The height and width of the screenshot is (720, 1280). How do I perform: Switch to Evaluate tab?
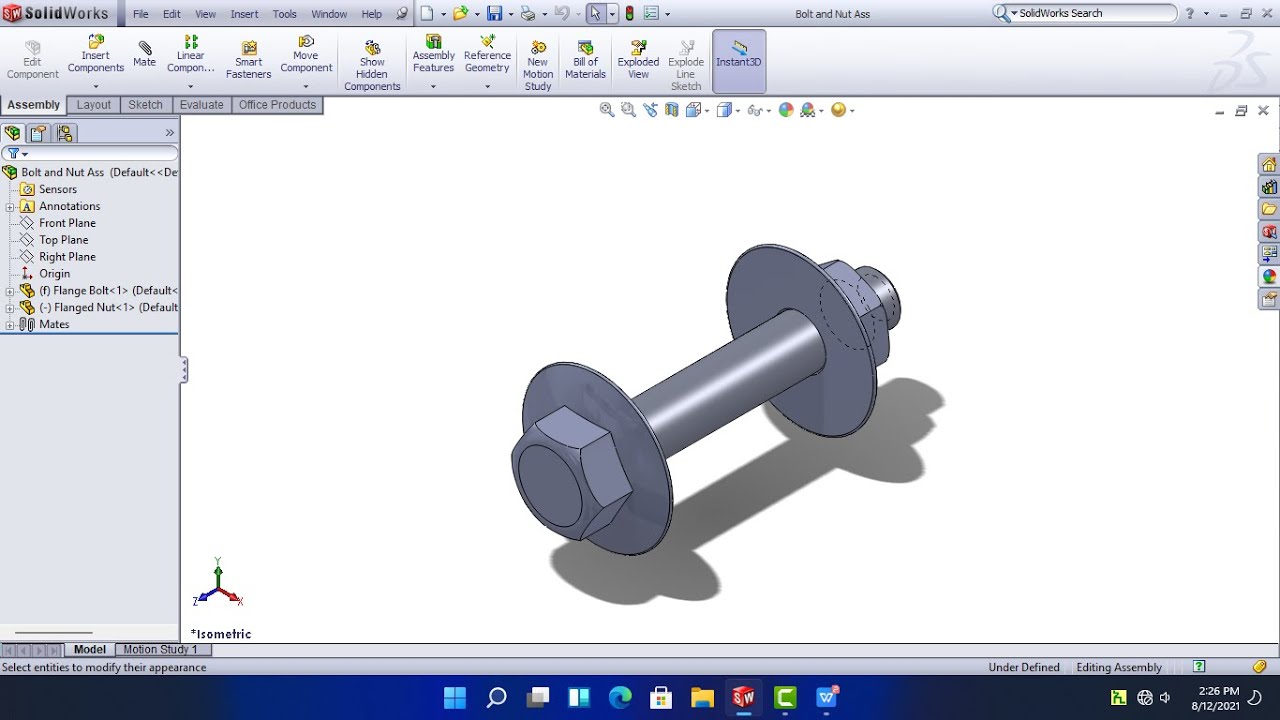[202, 105]
